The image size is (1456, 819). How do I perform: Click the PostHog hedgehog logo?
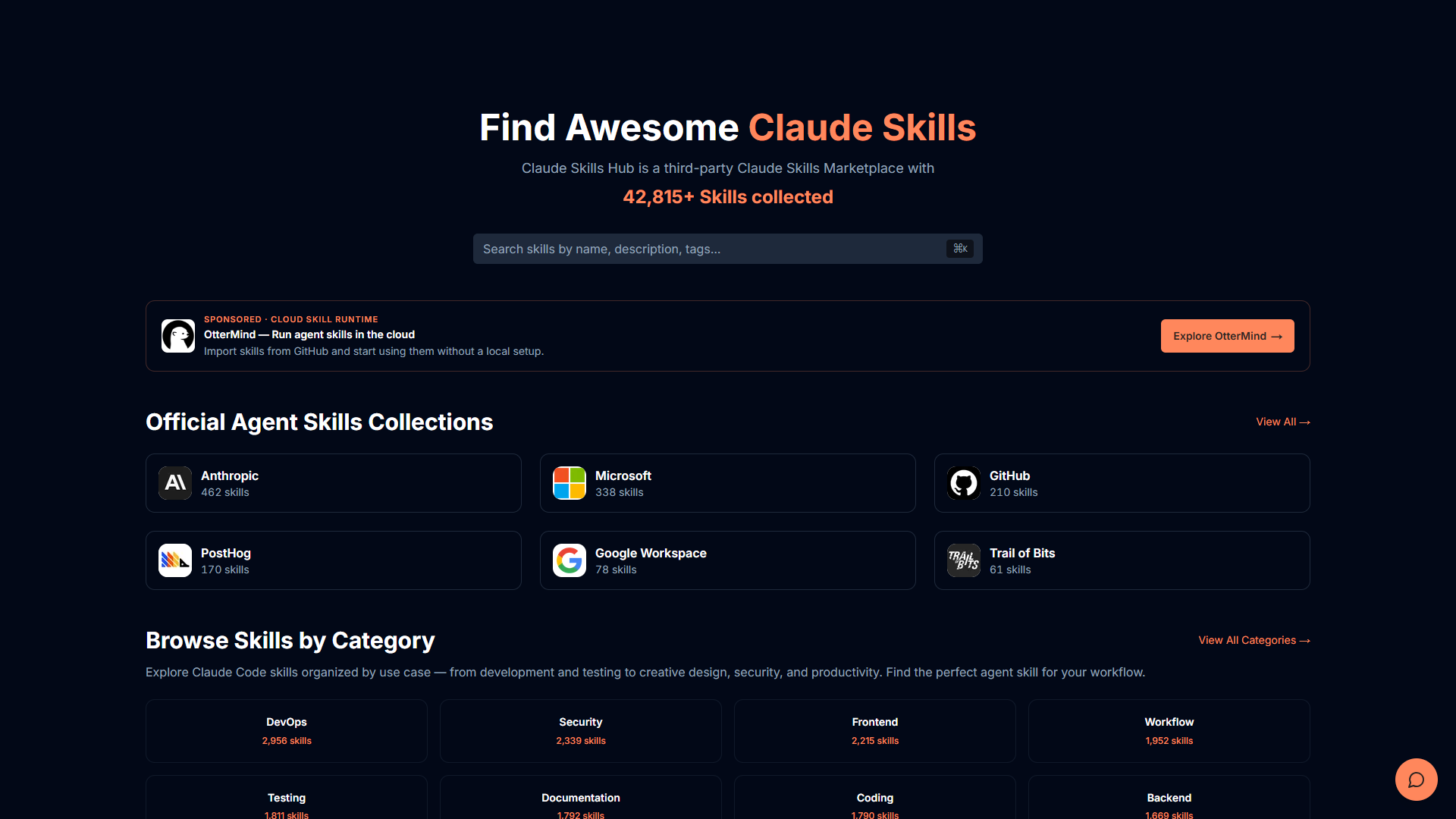click(x=175, y=560)
